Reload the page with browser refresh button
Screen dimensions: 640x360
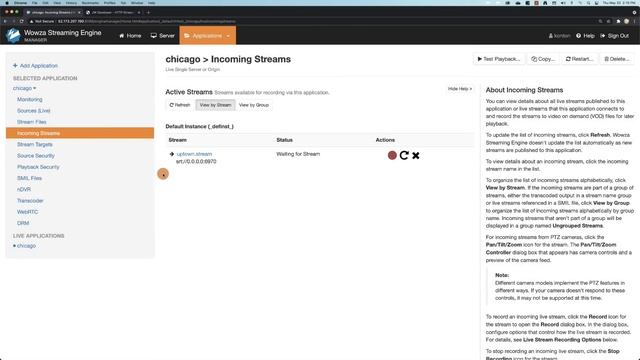click(x=22, y=21)
